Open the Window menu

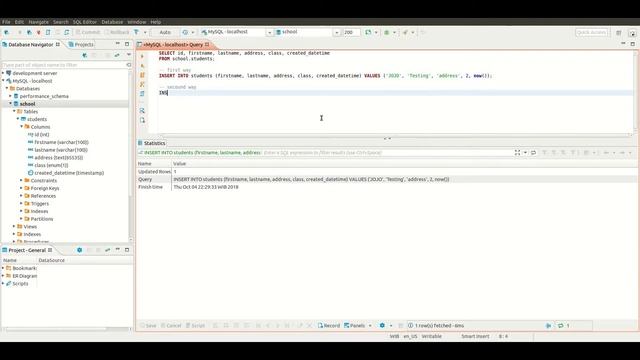(137, 22)
